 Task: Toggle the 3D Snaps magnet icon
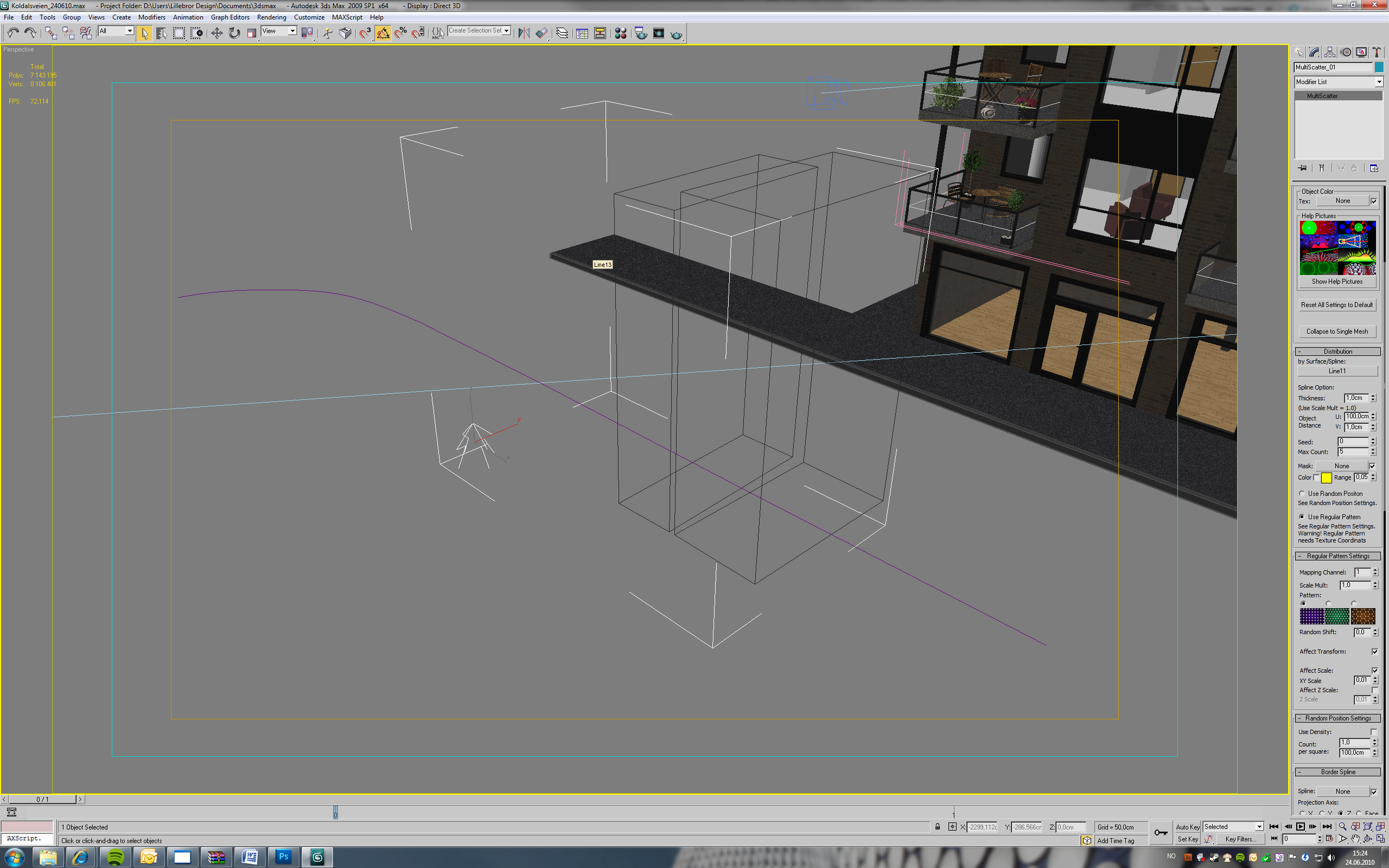pos(365,33)
